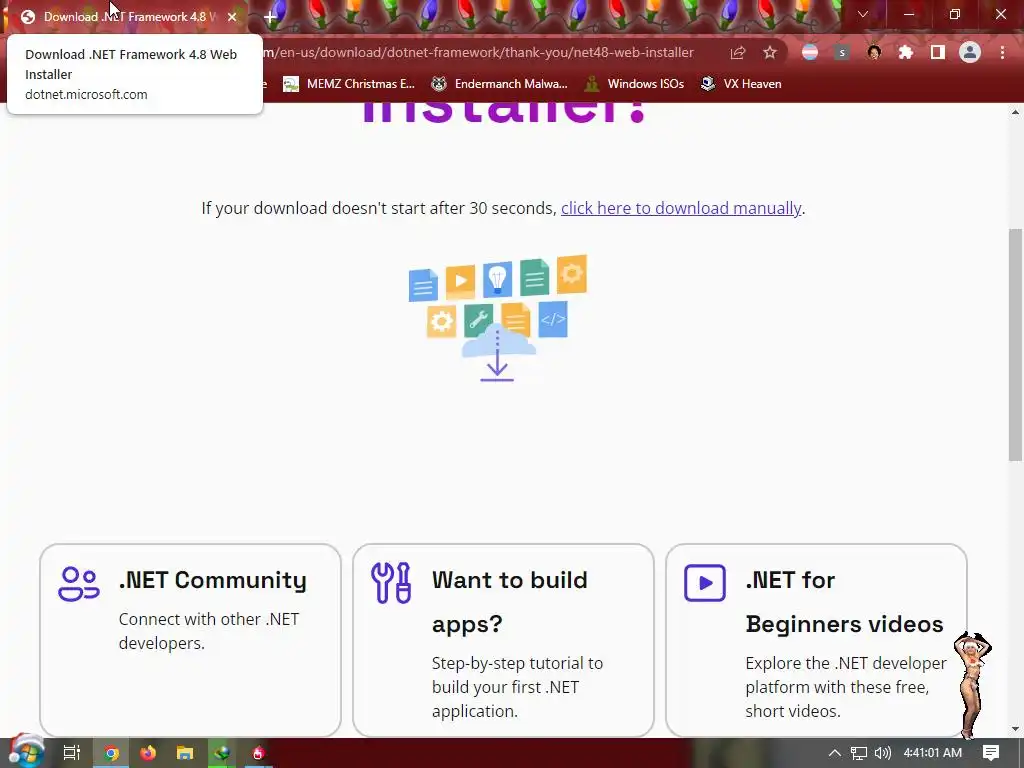Click the scrollbar down arrow
This screenshot has height=768, width=1024.
click(1015, 729)
